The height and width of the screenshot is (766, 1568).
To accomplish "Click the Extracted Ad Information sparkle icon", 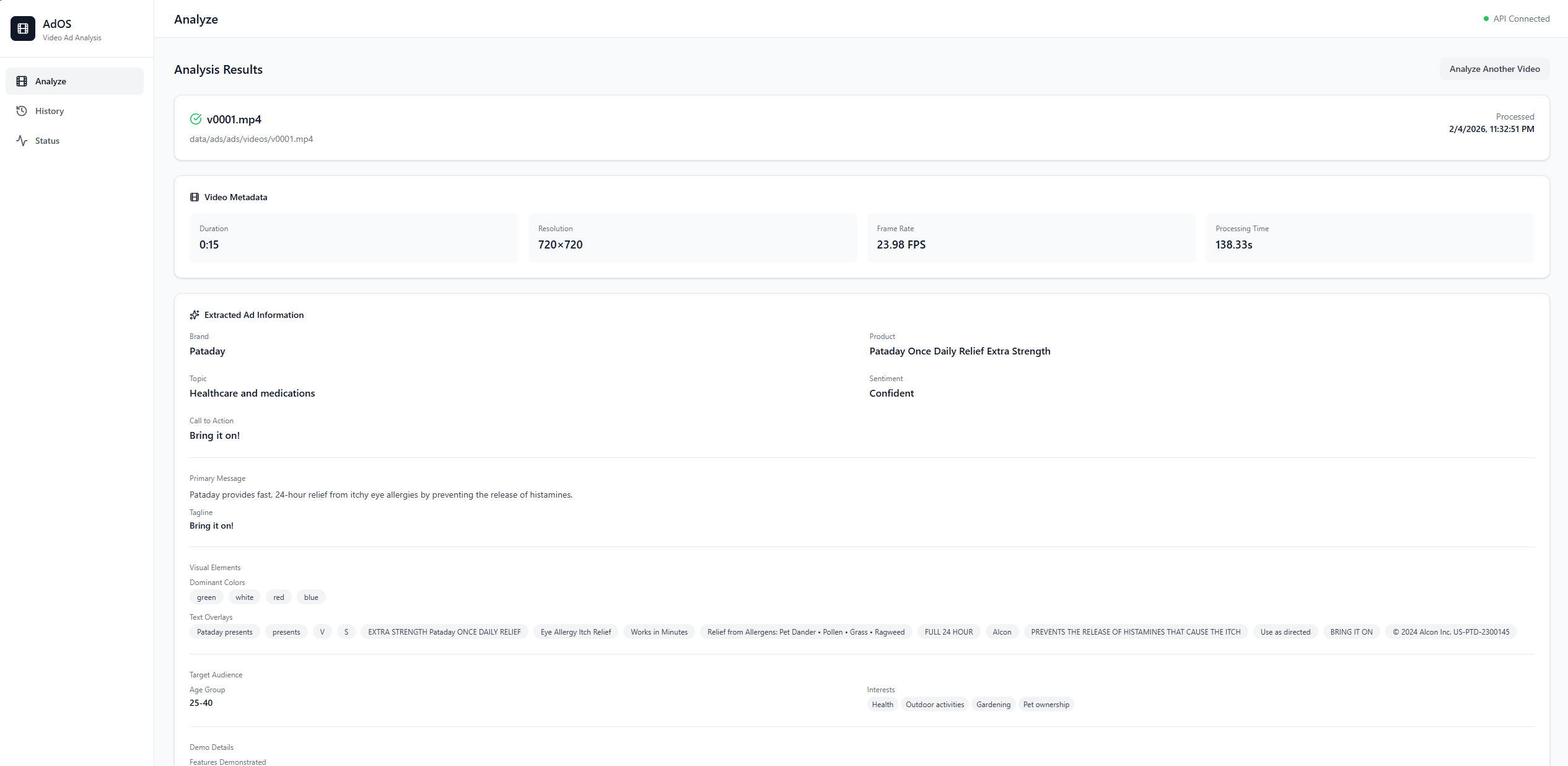I will (195, 315).
